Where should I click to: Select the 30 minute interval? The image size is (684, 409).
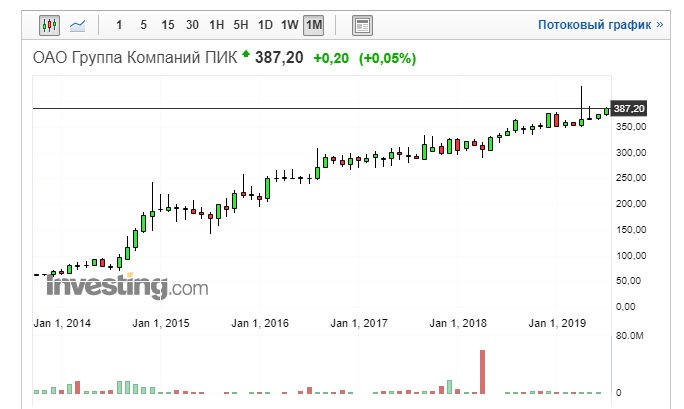click(192, 25)
